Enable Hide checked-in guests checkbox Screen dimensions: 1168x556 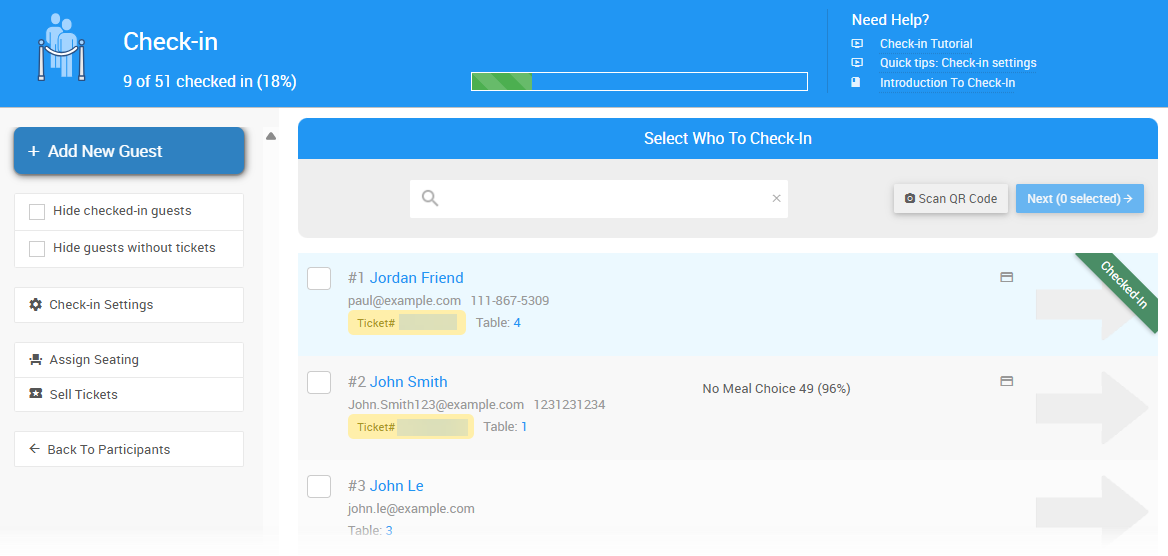37,212
